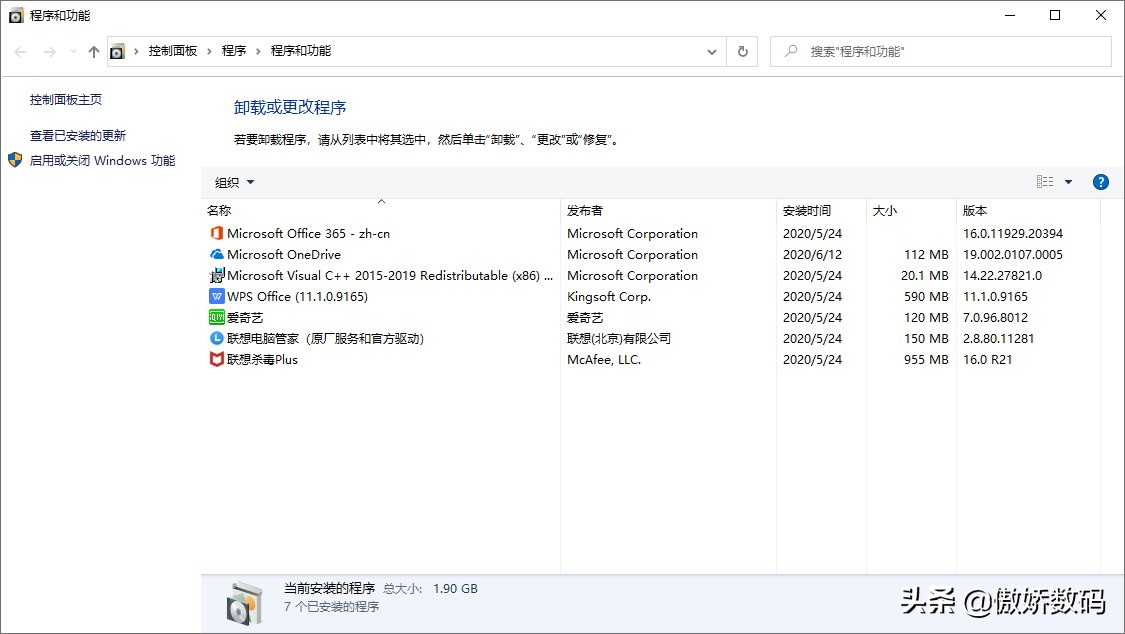
Task: Click size value 955 MB
Action: (926, 359)
